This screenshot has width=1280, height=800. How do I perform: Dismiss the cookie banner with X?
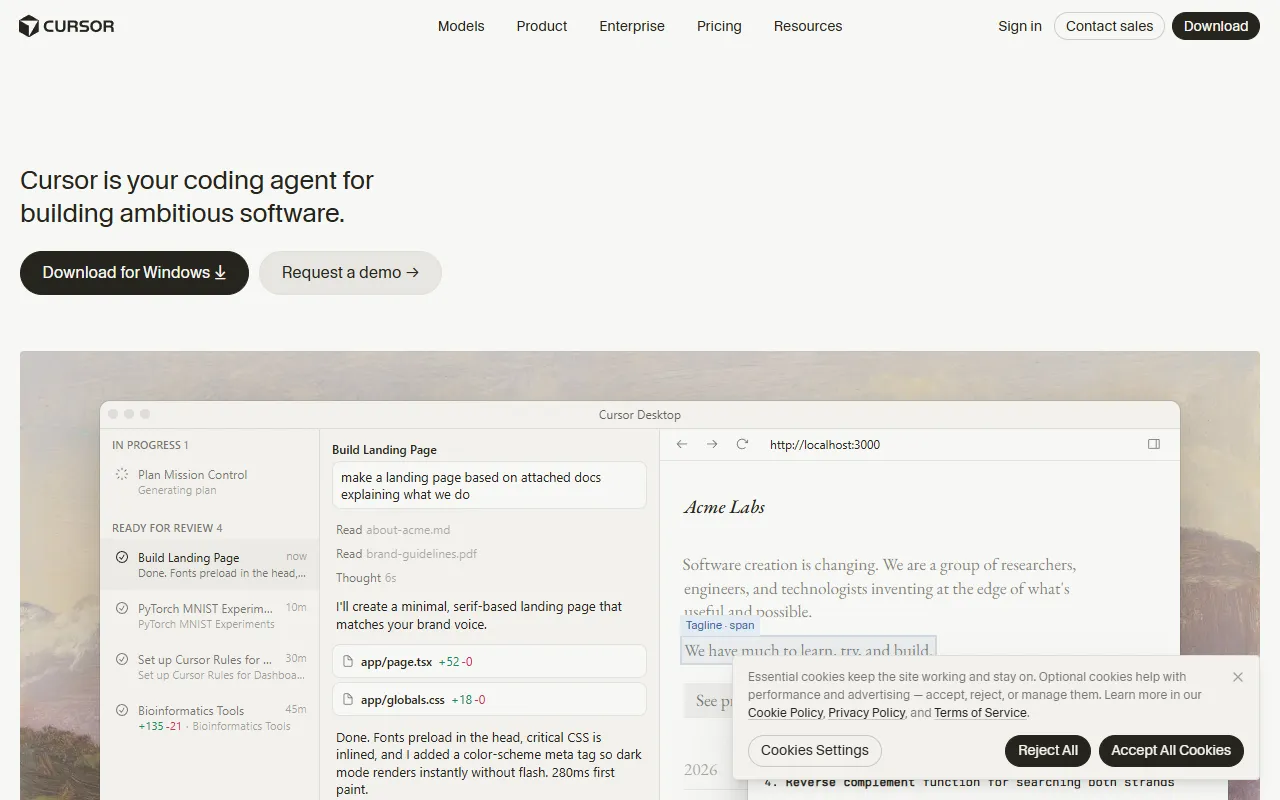(1238, 677)
